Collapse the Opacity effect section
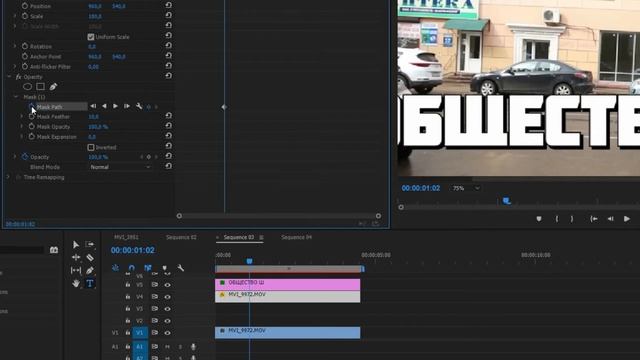 9,77
